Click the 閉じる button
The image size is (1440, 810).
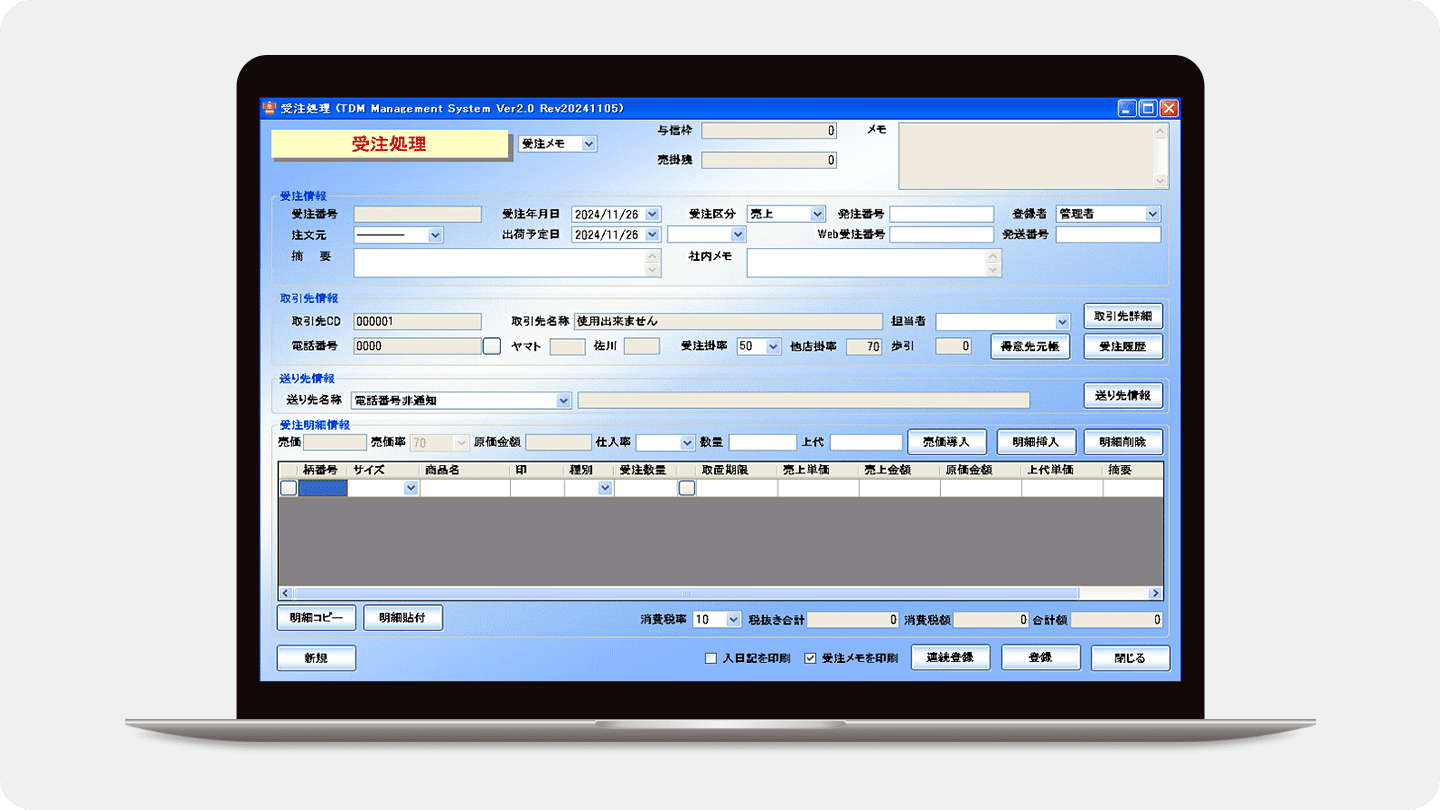(x=1130, y=657)
